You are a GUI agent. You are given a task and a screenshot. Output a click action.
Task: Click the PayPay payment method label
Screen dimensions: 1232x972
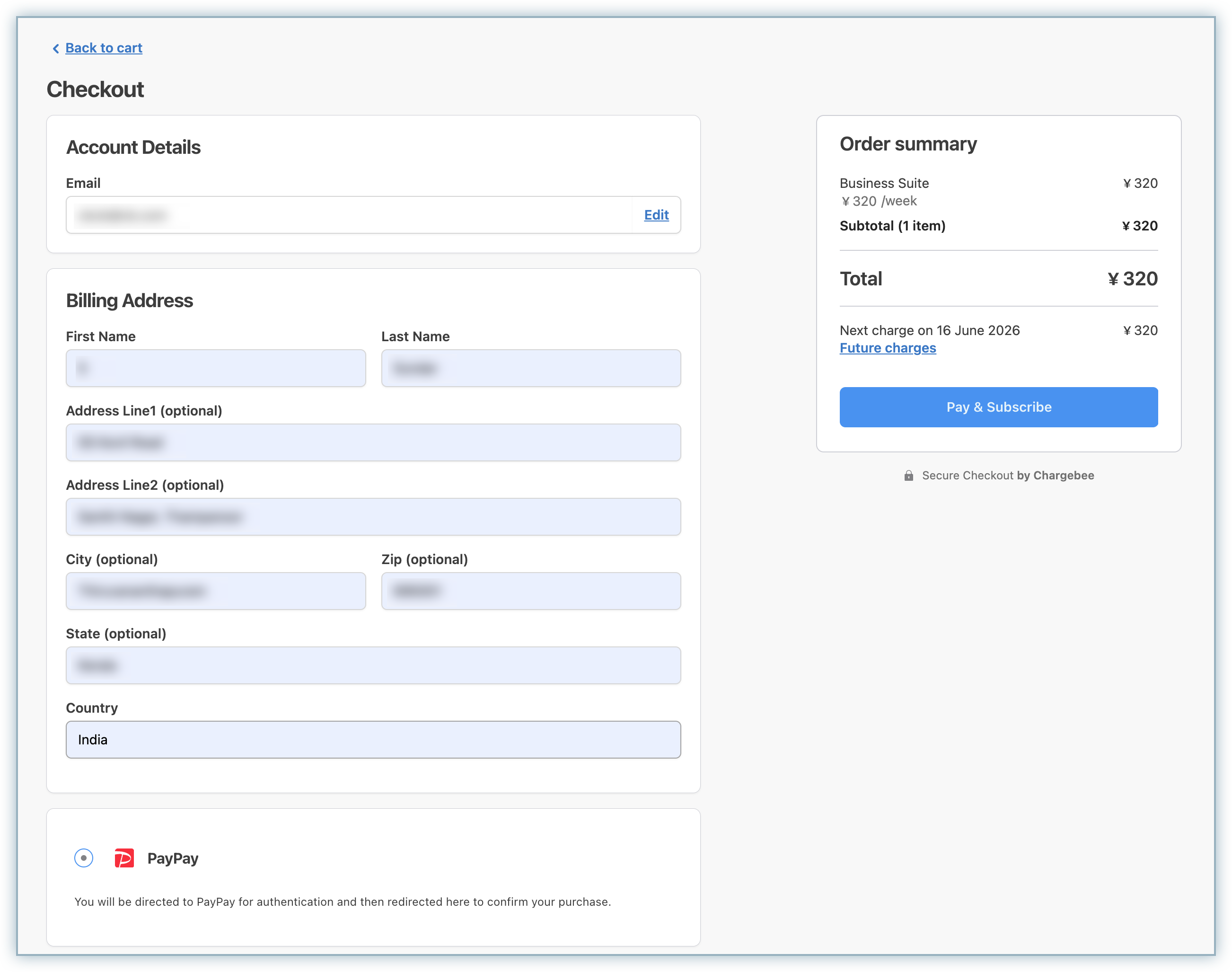pos(173,858)
